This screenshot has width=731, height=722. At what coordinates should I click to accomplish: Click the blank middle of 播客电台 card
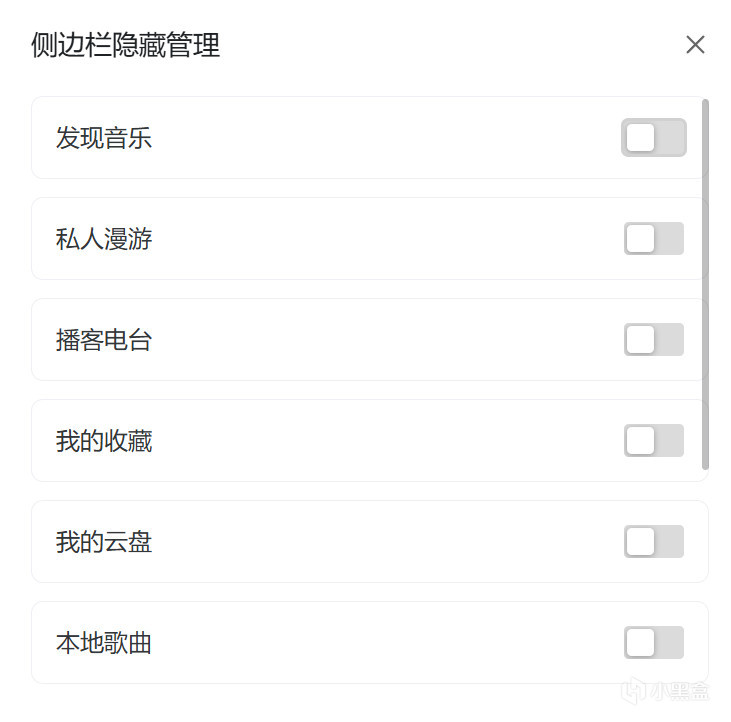point(380,340)
